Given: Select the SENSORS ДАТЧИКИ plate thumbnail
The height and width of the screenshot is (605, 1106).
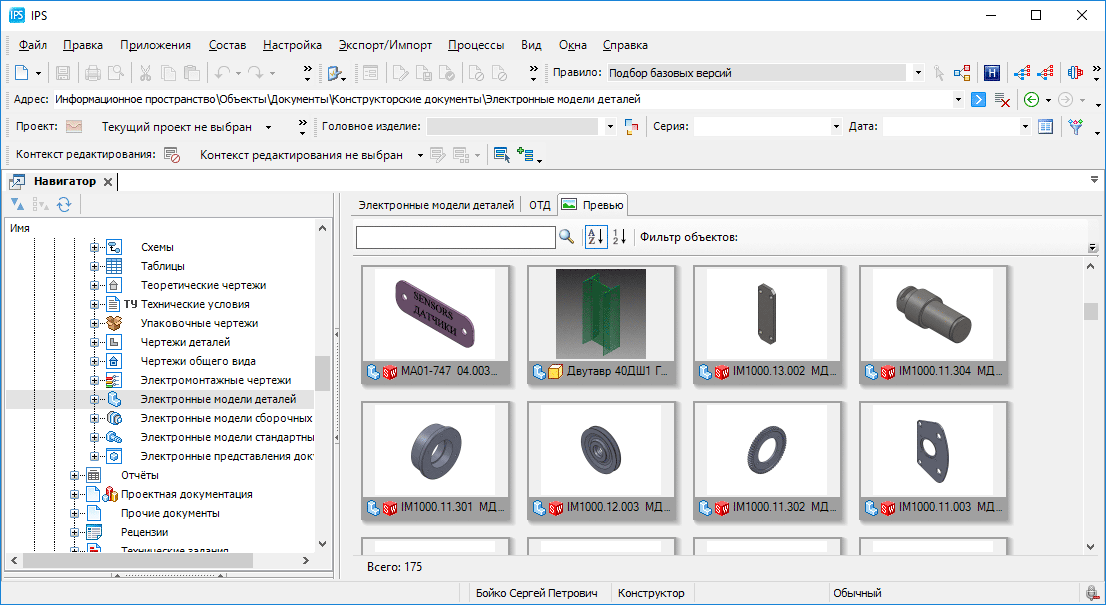Looking at the screenshot, I should pos(435,313).
